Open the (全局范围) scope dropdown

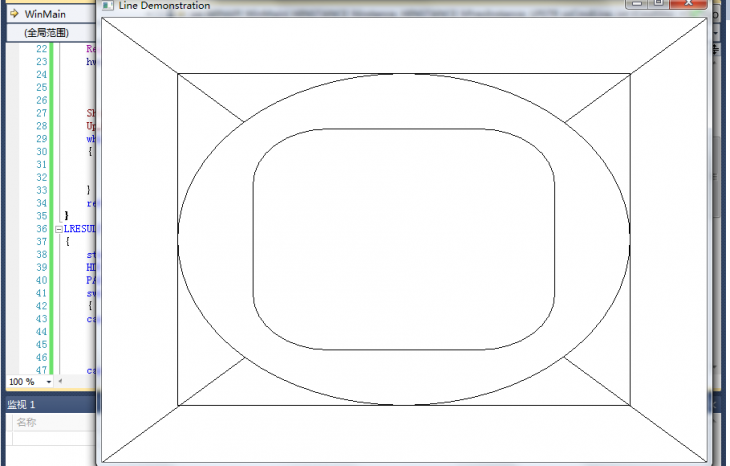[x=46, y=33]
